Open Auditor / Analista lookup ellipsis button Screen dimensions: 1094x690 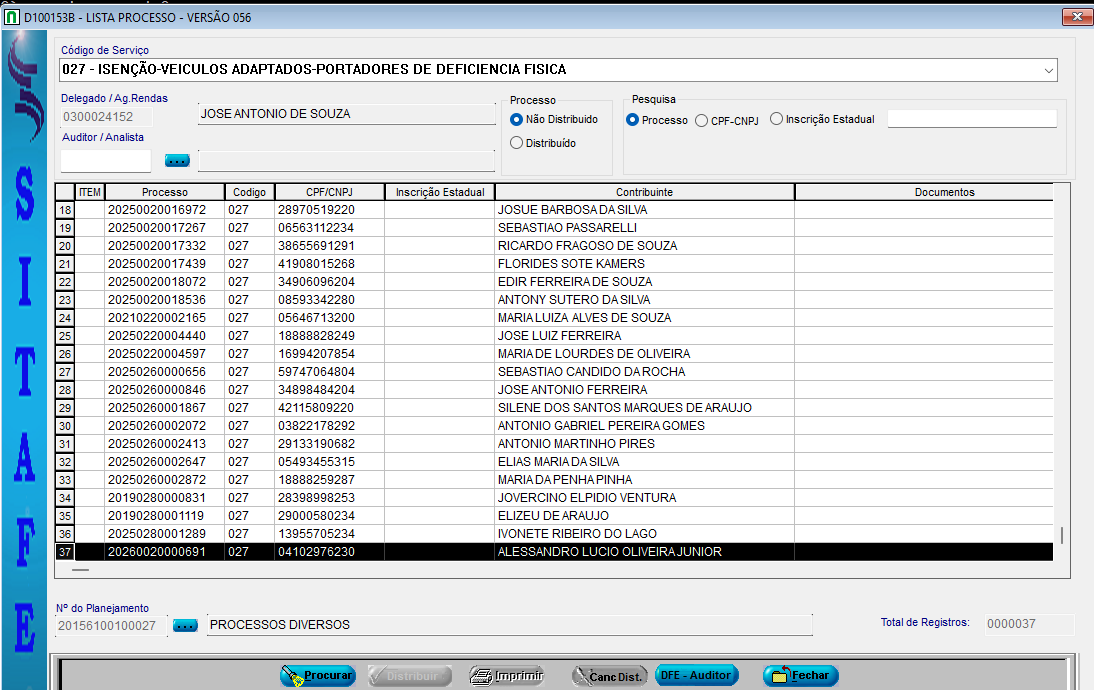tap(177, 160)
